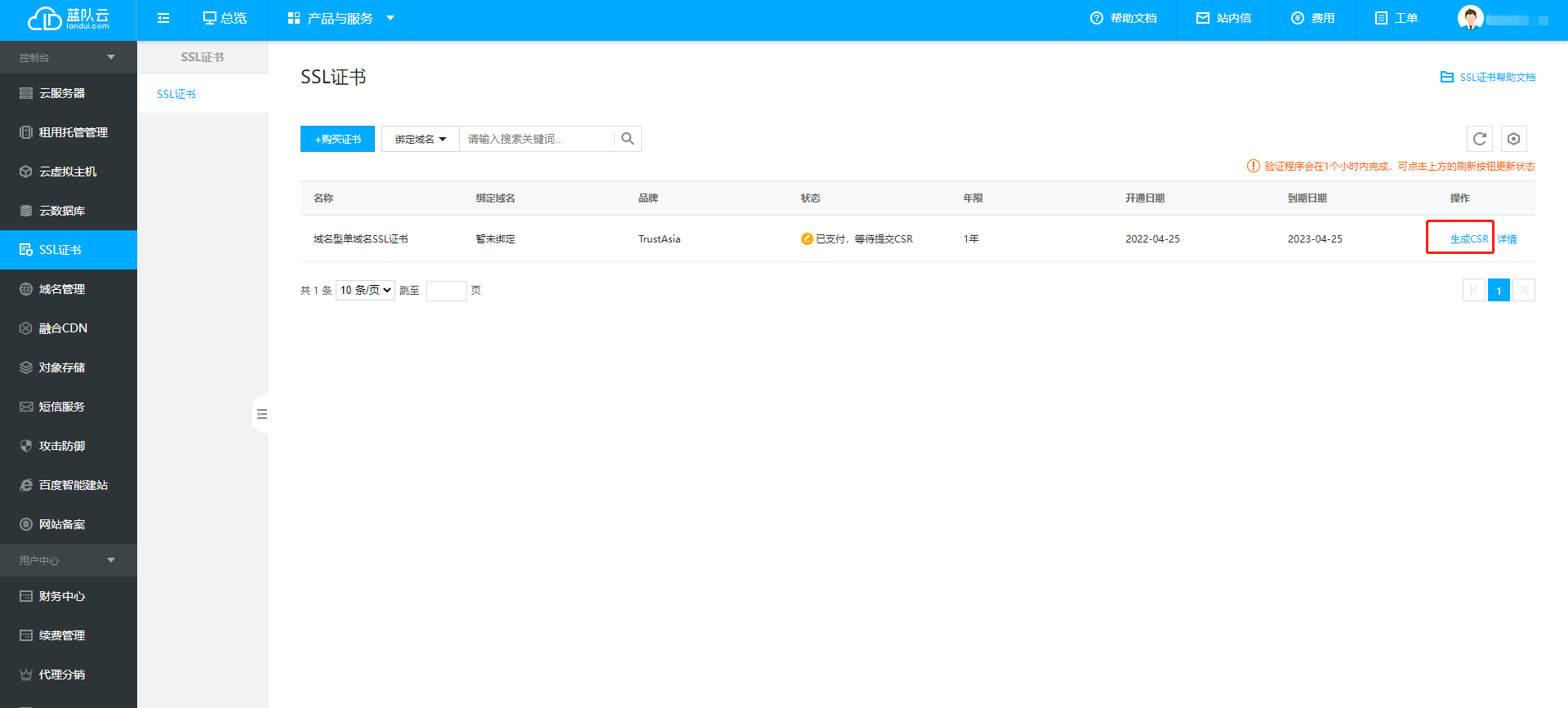Expand the 产品与服务 dropdown
Screen dimensions: 1568x708
coord(341,18)
